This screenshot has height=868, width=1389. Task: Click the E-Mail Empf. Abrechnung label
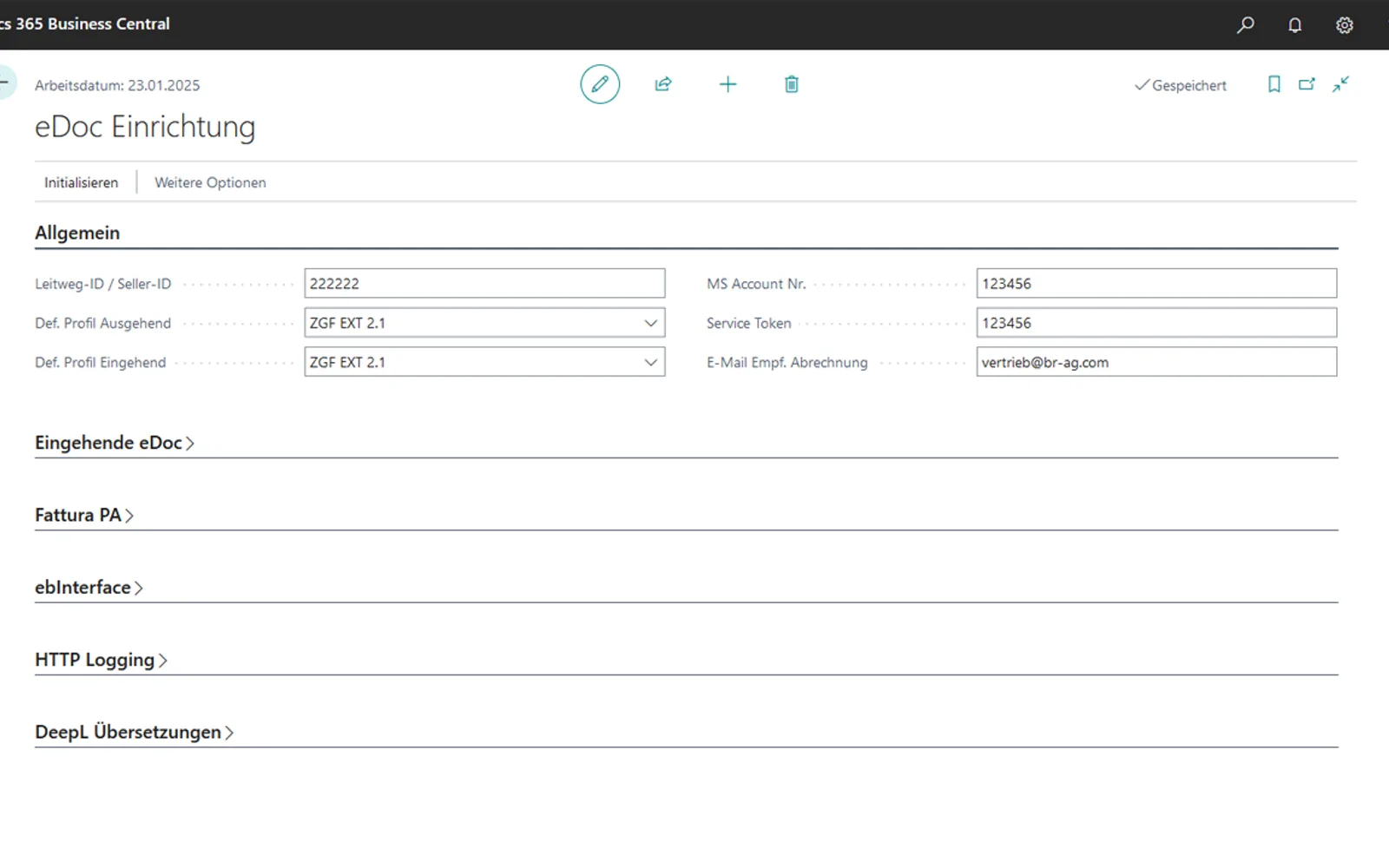[787, 362]
